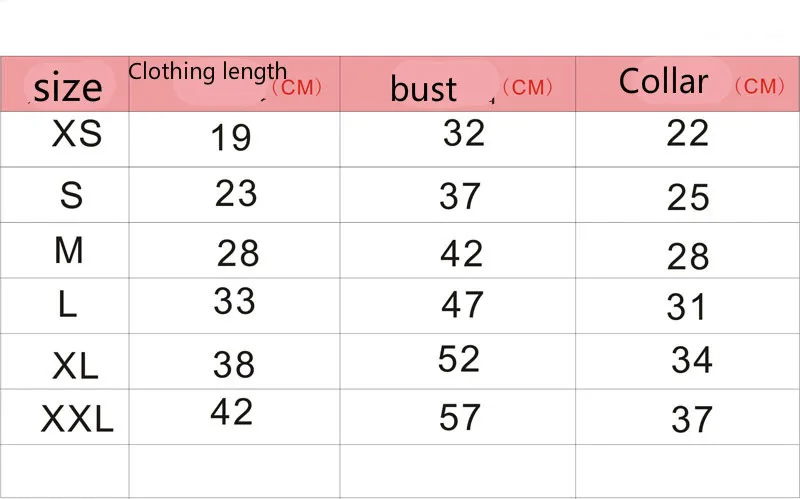This screenshot has height=499, width=800.
Task: Click the XL size row label
Action: tap(75, 366)
